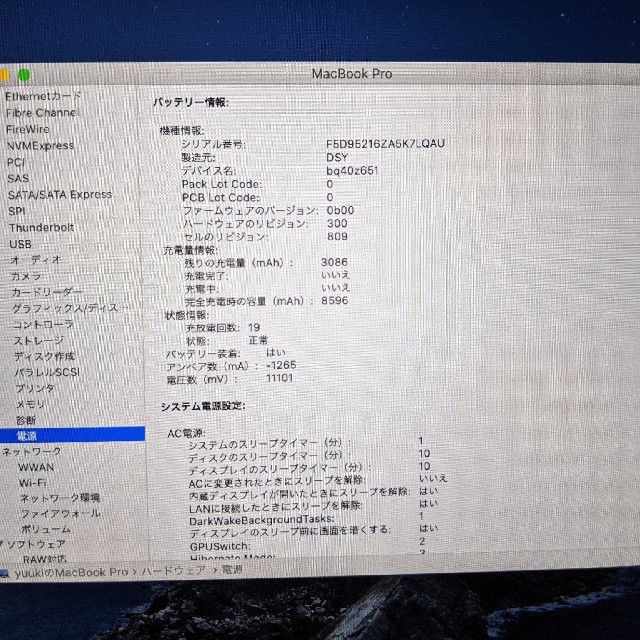Click manufacturer value DSY
Viewport: 640px width, 640px height.
click(x=337, y=158)
